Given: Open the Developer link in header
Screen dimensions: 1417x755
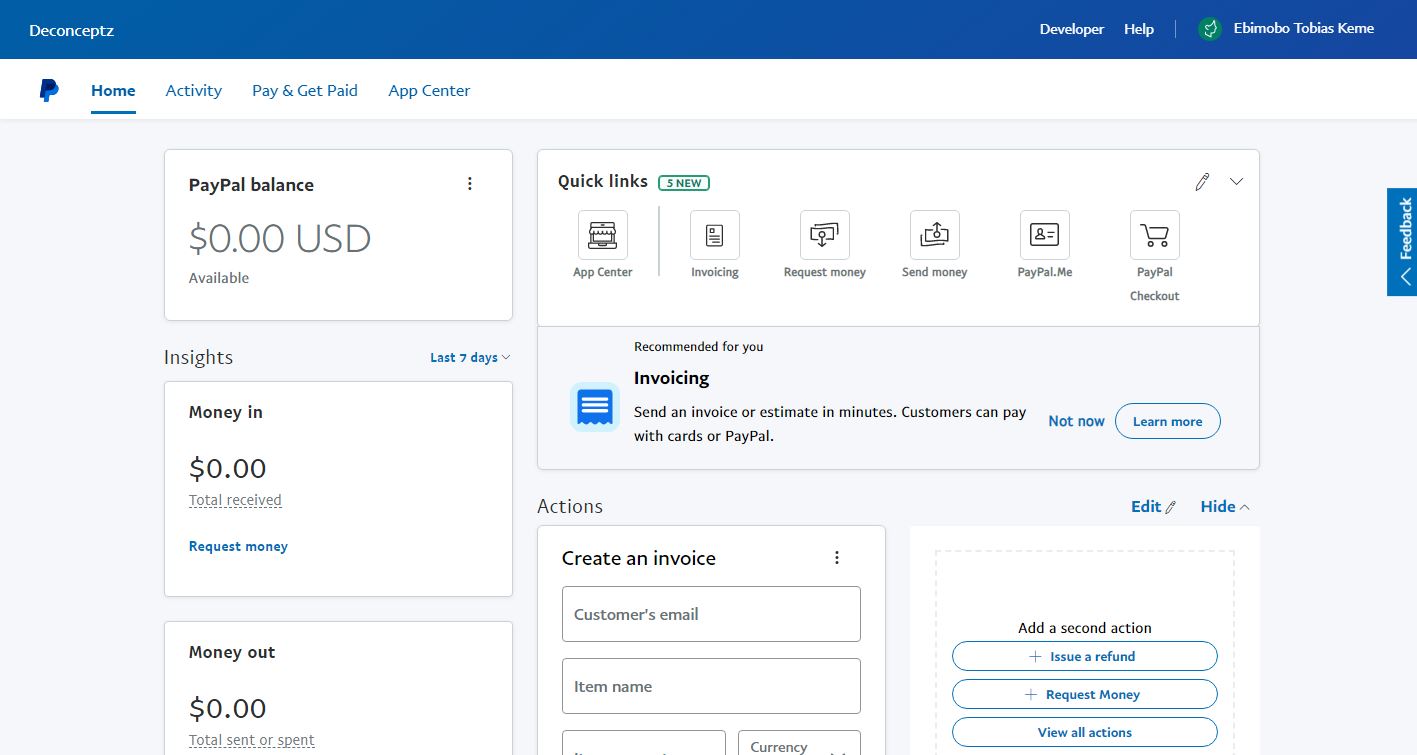Looking at the screenshot, I should pyautogui.click(x=1072, y=29).
